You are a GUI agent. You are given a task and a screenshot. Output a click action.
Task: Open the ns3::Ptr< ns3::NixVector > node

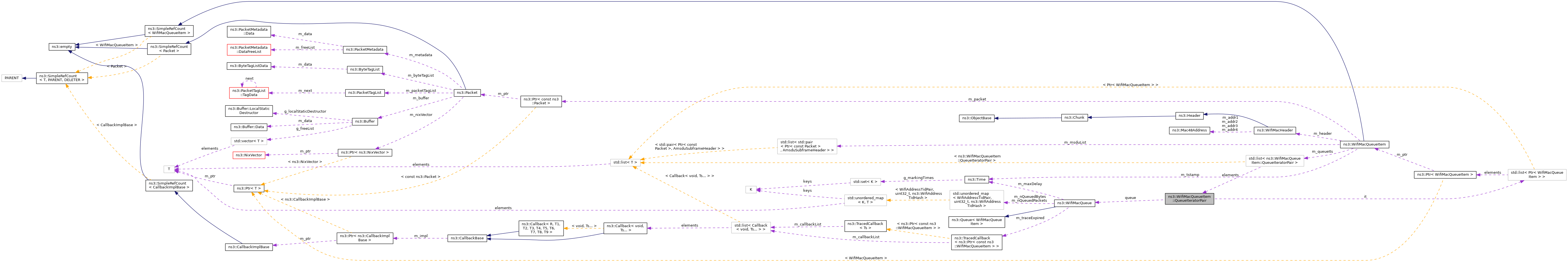pos(365,153)
